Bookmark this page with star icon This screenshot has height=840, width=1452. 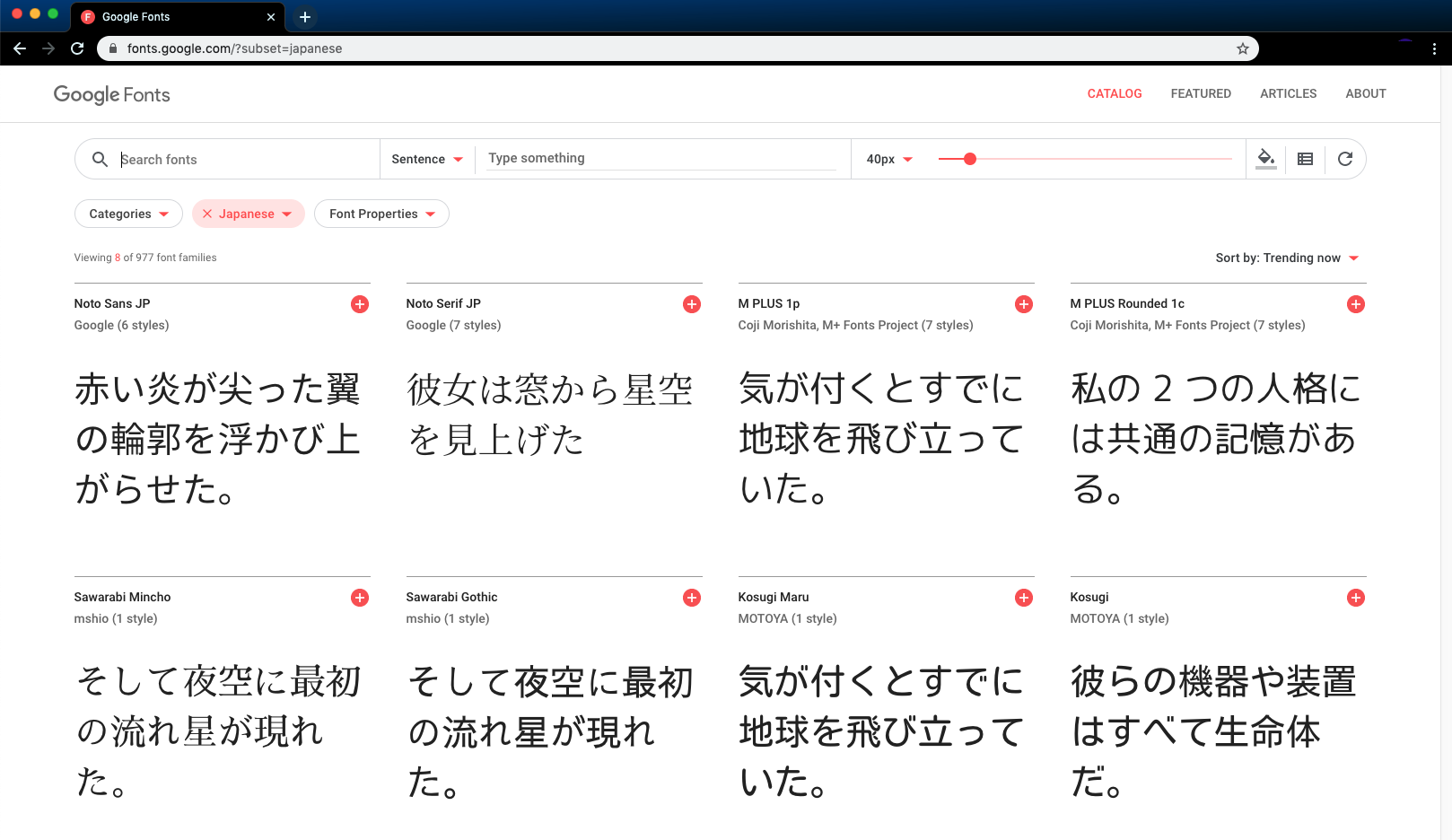(1243, 48)
